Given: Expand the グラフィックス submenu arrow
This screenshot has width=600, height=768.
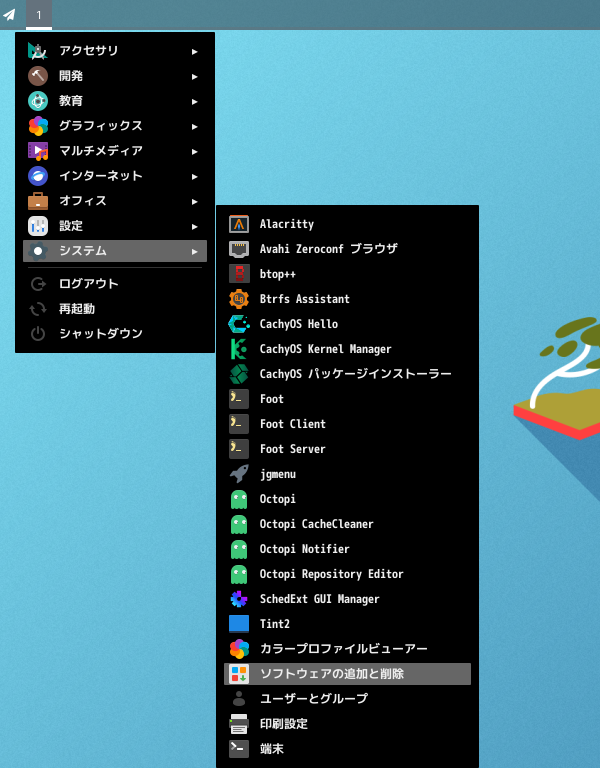Looking at the screenshot, I should tap(194, 126).
